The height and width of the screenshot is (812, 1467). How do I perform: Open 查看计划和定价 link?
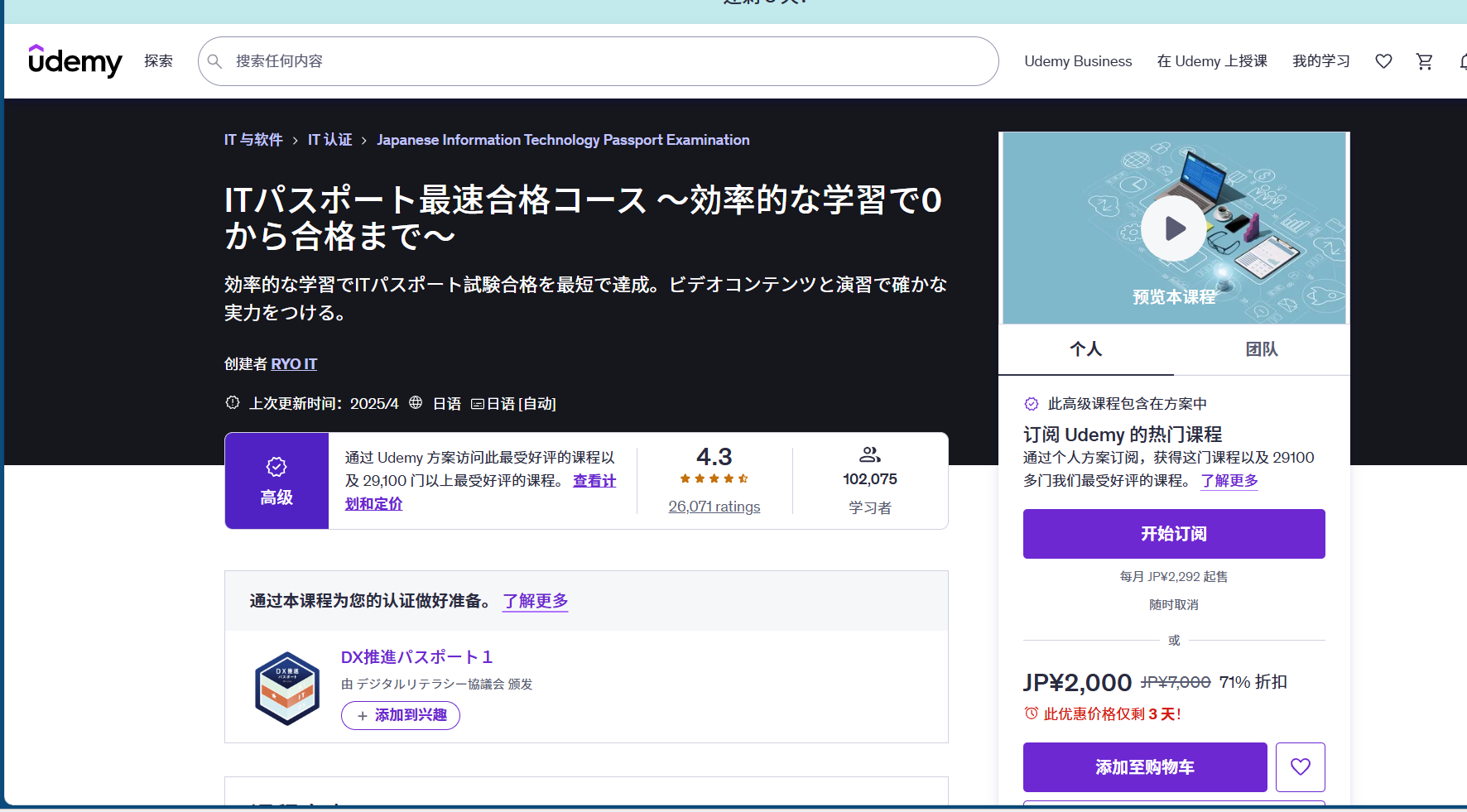[480, 492]
